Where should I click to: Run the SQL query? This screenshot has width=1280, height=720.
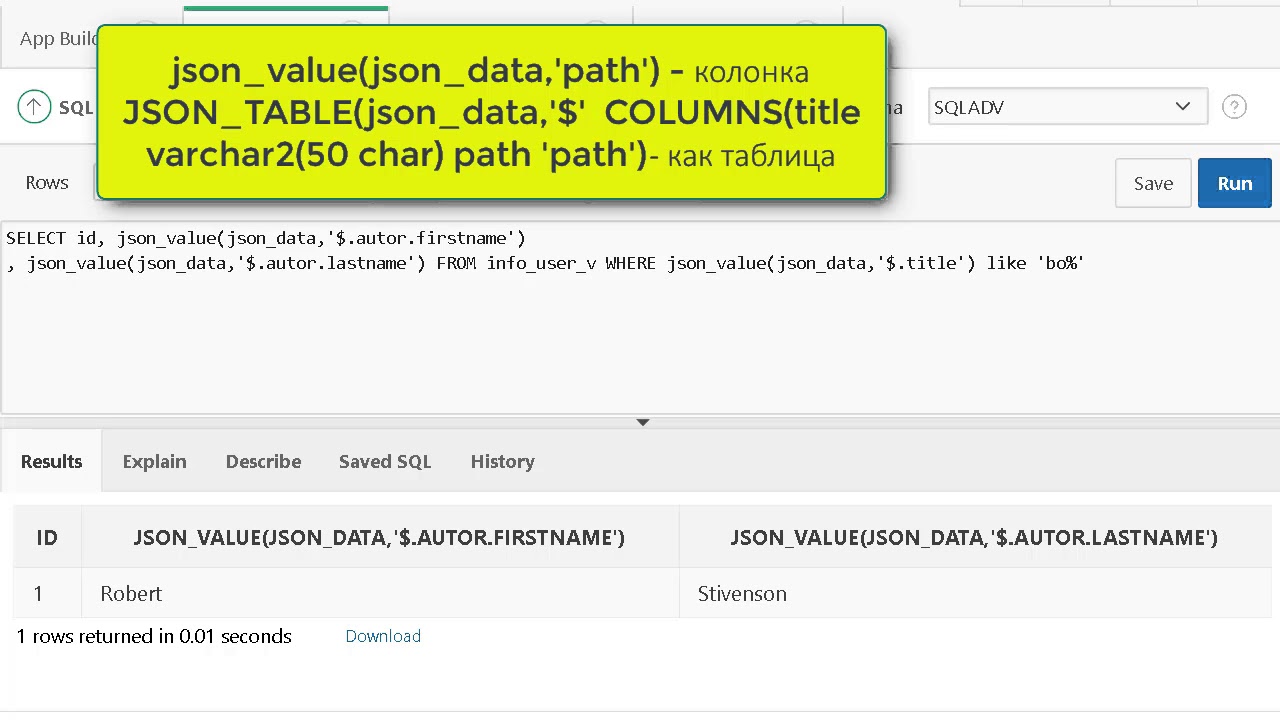1234,183
